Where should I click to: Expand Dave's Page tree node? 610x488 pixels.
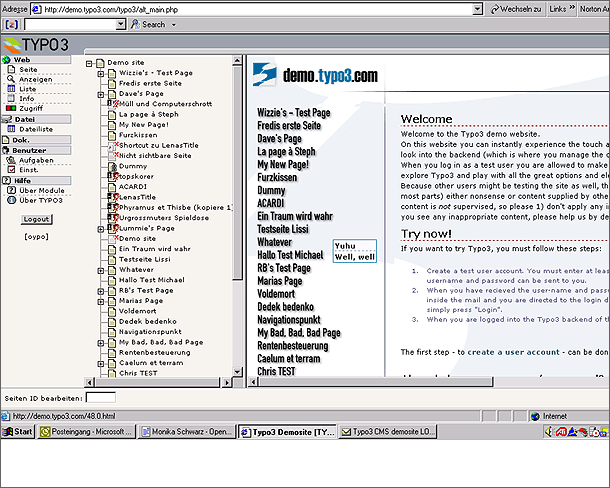pyautogui.click(x=101, y=95)
